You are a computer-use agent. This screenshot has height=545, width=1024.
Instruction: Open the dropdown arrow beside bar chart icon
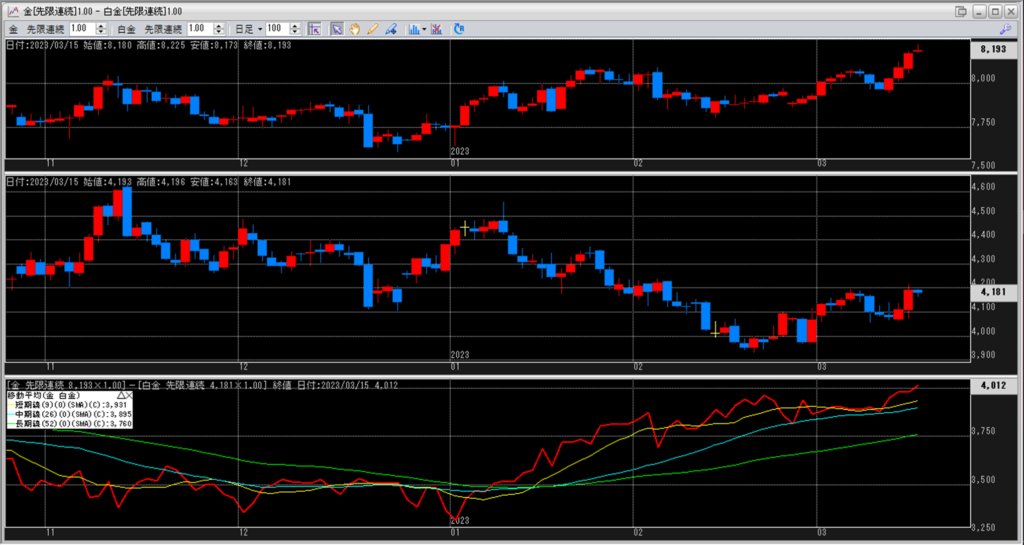tap(424, 29)
